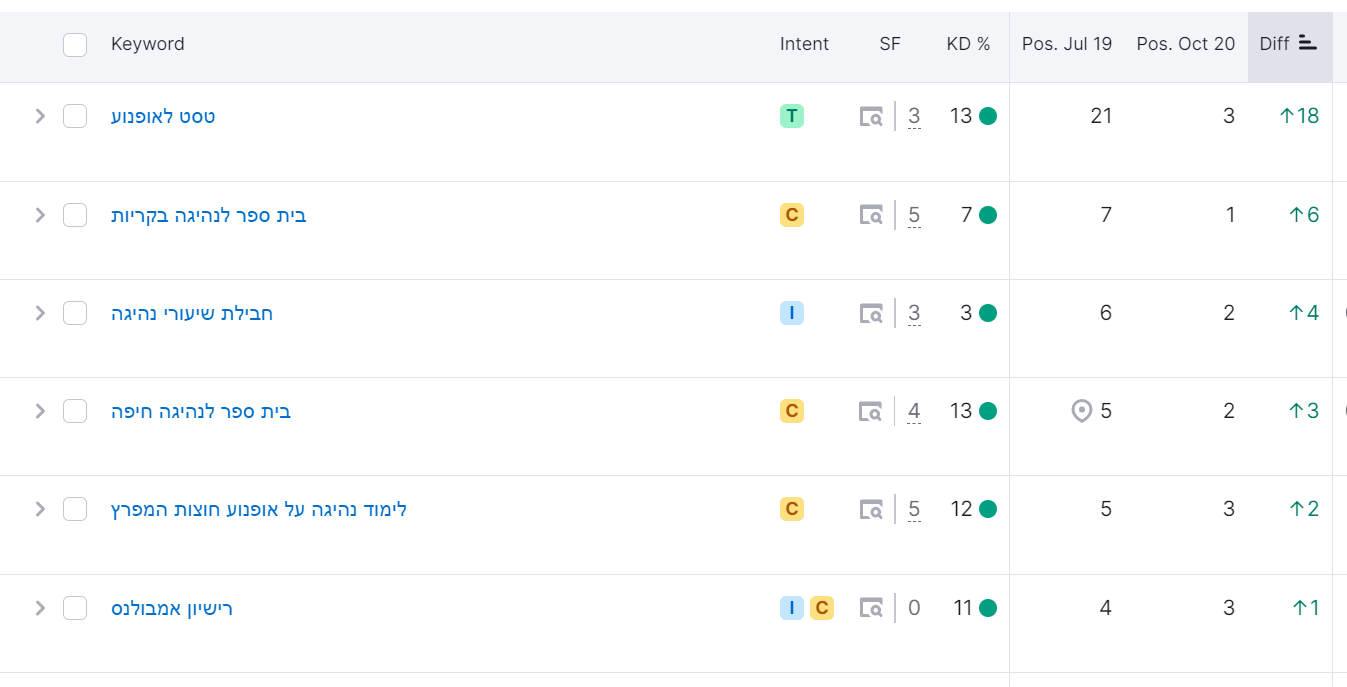Image resolution: width=1347 pixels, height=687 pixels.
Task: Open SERP features icon for חבילת שיעורי נהיגה
Action: pos(871,313)
